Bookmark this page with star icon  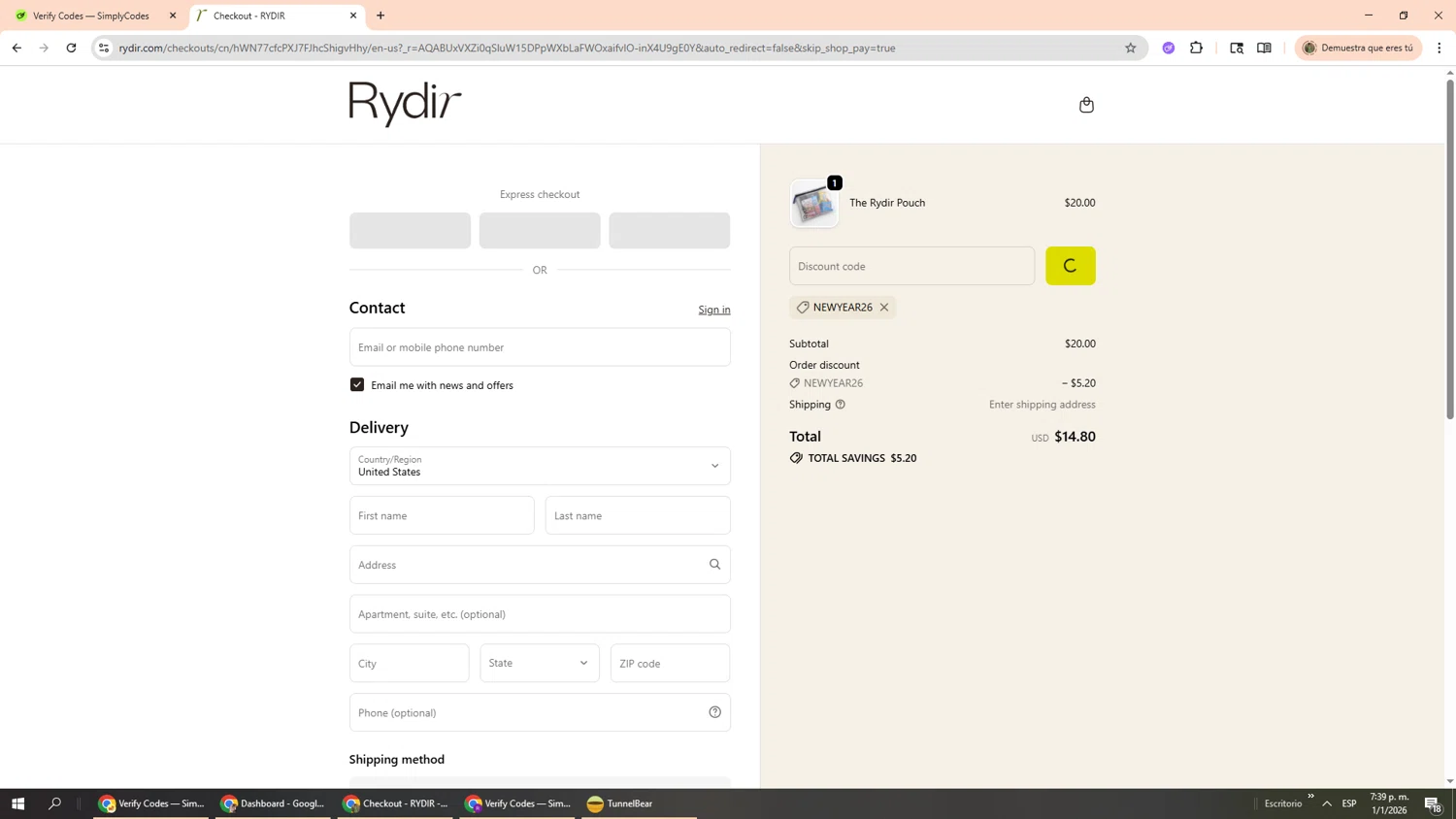point(1130,48)
